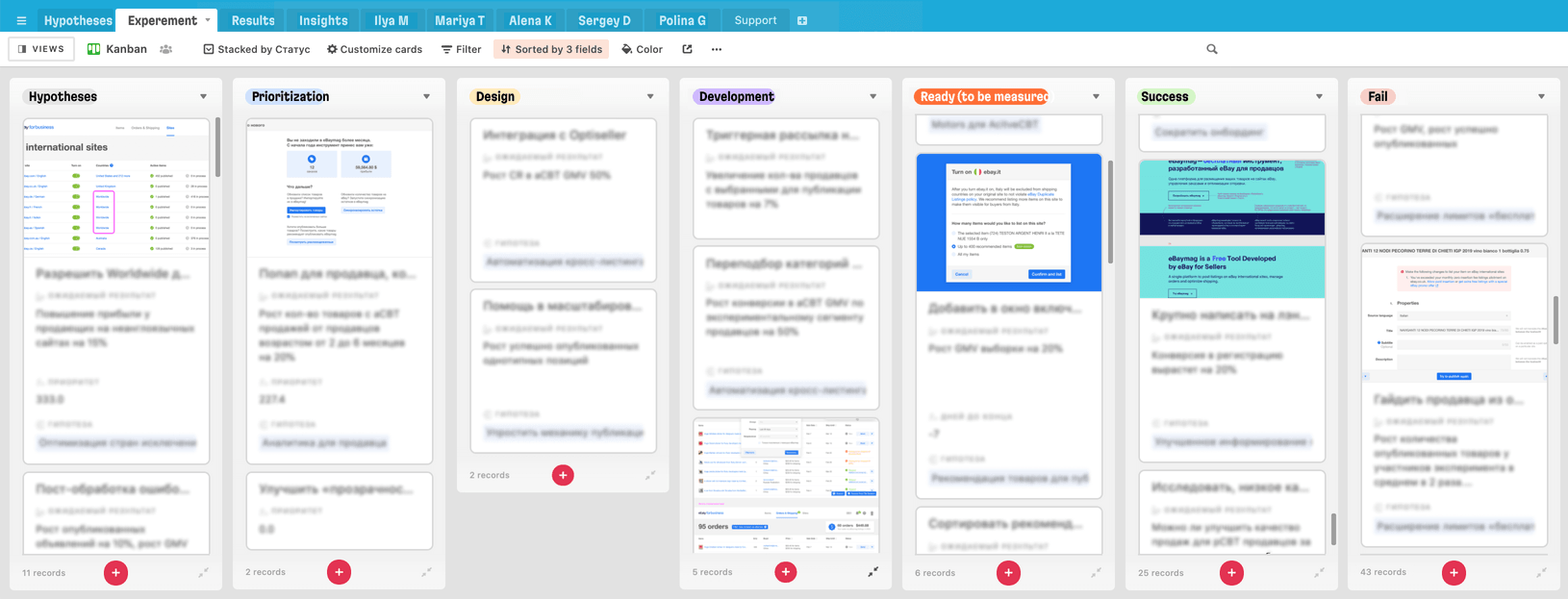Screen dimensions: 1568x599
Task: Add a record to the Fail column
Action: point(1454,572)
